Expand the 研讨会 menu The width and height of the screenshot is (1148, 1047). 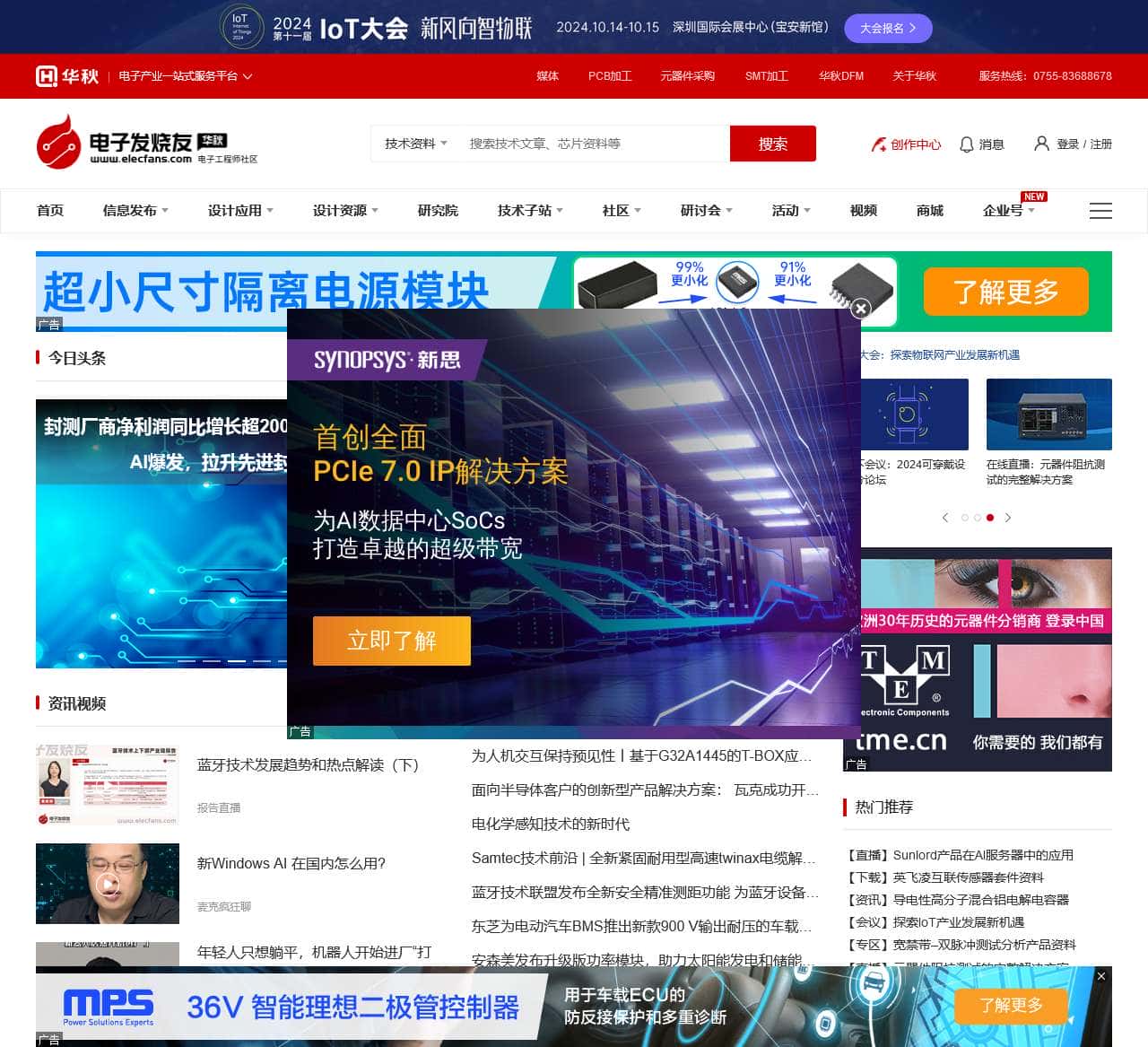click(706, 211)
